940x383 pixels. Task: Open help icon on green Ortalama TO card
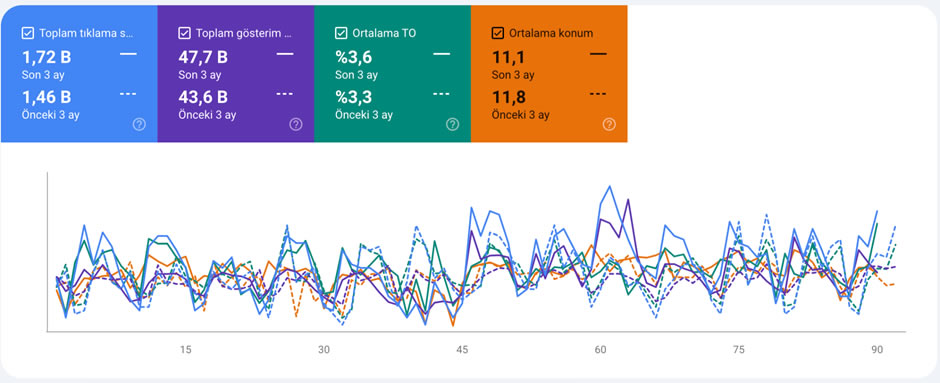(453, 124)
